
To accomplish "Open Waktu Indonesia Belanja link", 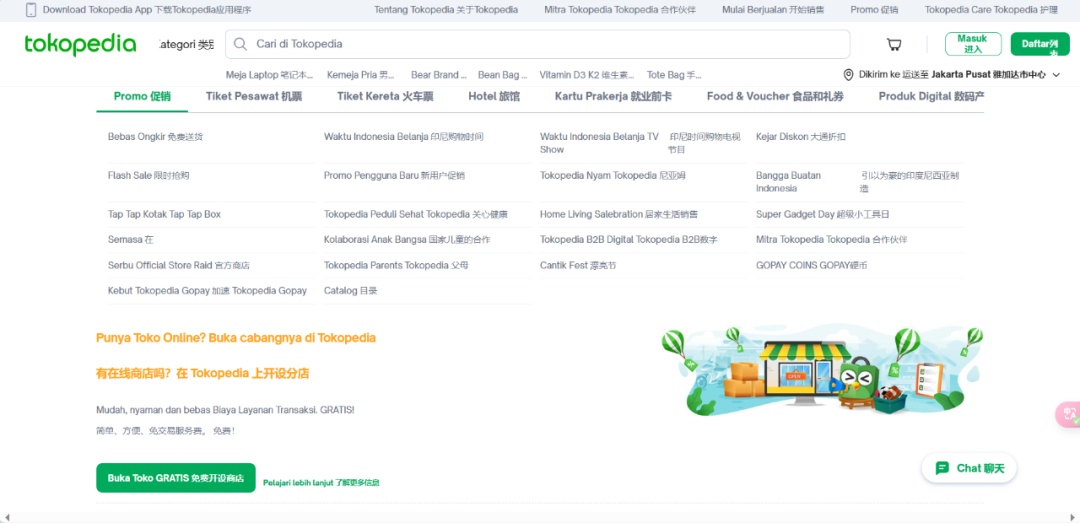I will coord(404,136).
